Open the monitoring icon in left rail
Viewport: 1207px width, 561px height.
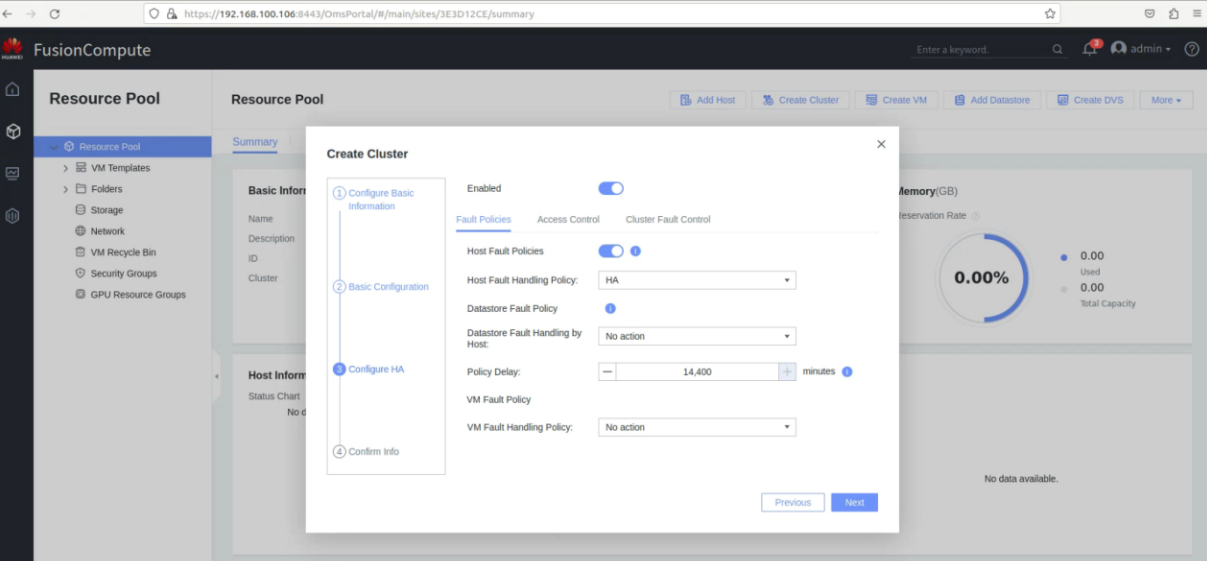tap(13, 173)
